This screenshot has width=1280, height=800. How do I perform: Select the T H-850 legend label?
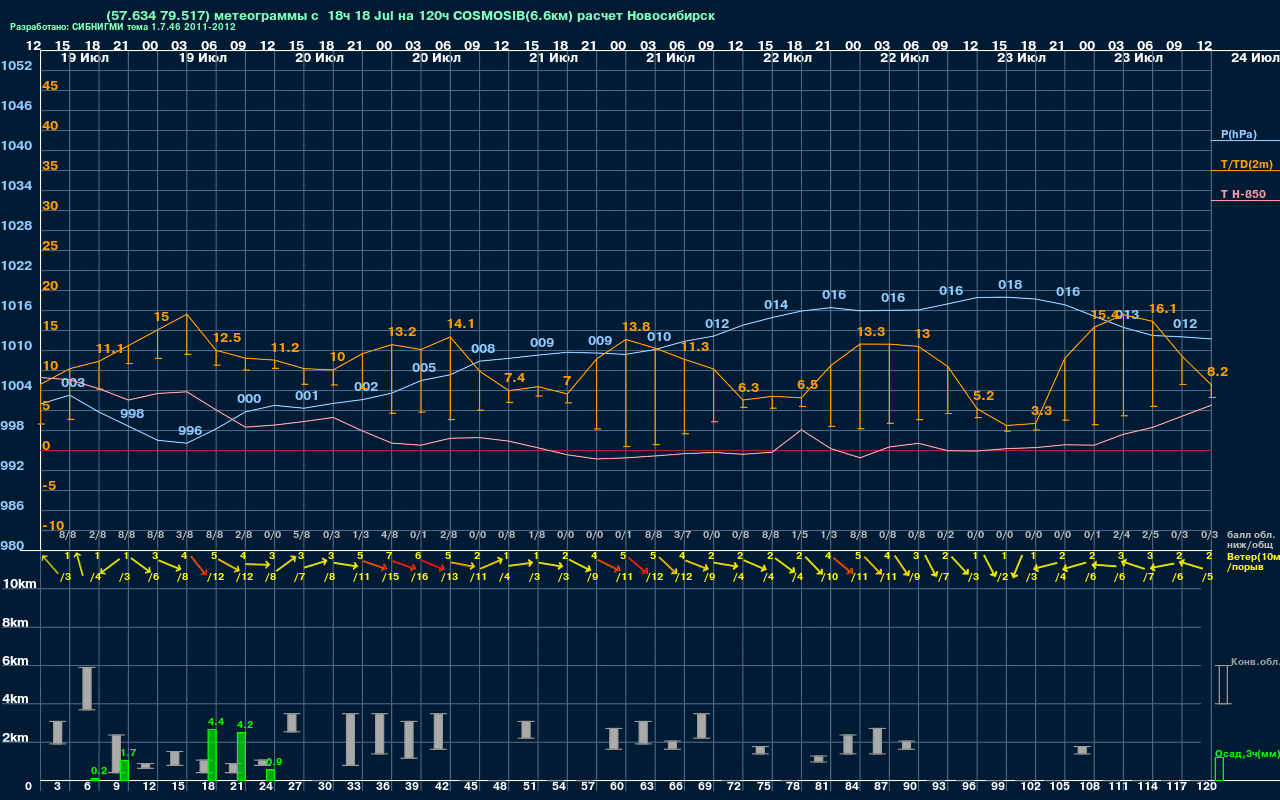(x=1243, y=194)
